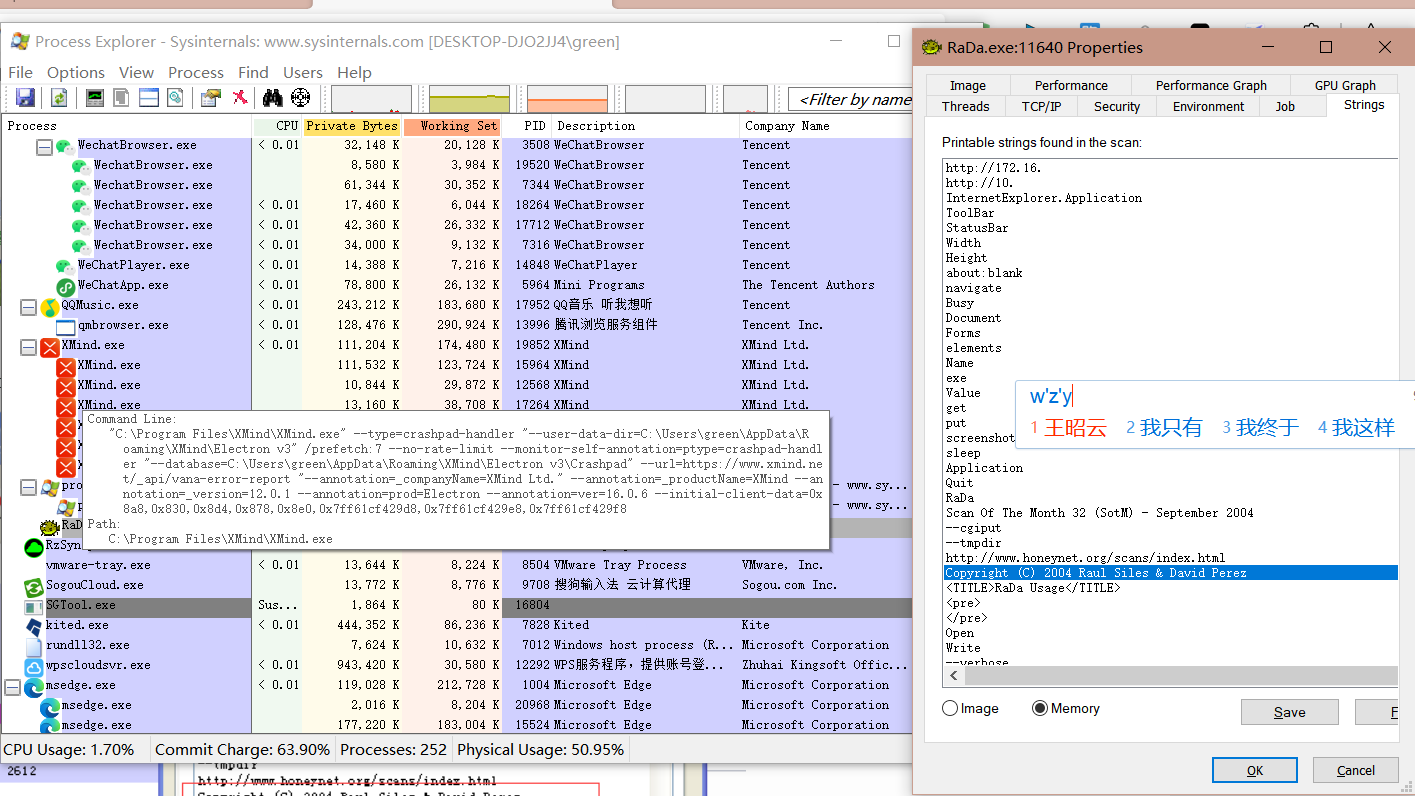Switch to the Image tab
Viewport: 1415px width, 796px height.
967,85
